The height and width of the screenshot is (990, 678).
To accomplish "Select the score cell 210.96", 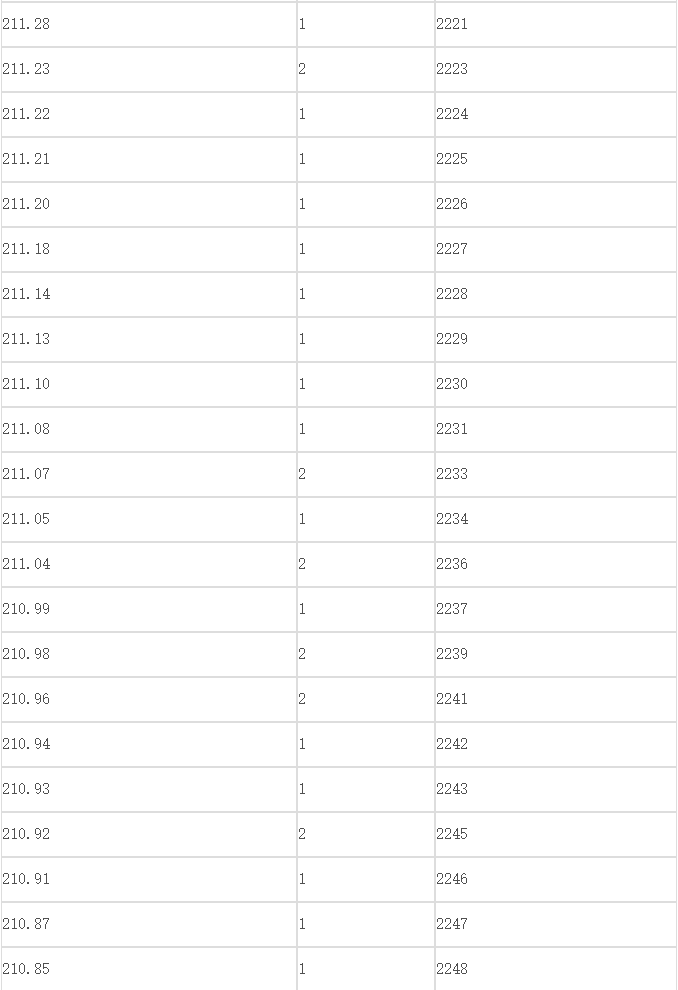I will coord(149,699).
